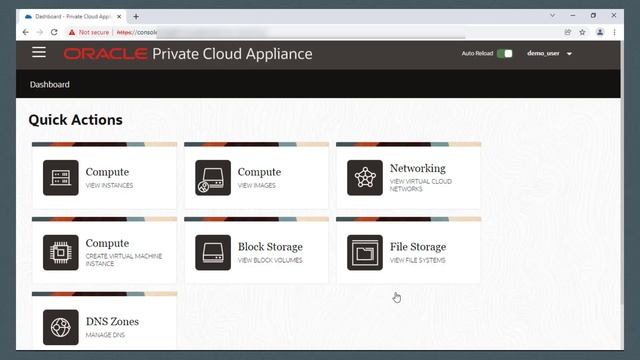This screenshot has height=360, width=640.
Task: Click the browser address bar URL field
Action: [x=310, y=32]
